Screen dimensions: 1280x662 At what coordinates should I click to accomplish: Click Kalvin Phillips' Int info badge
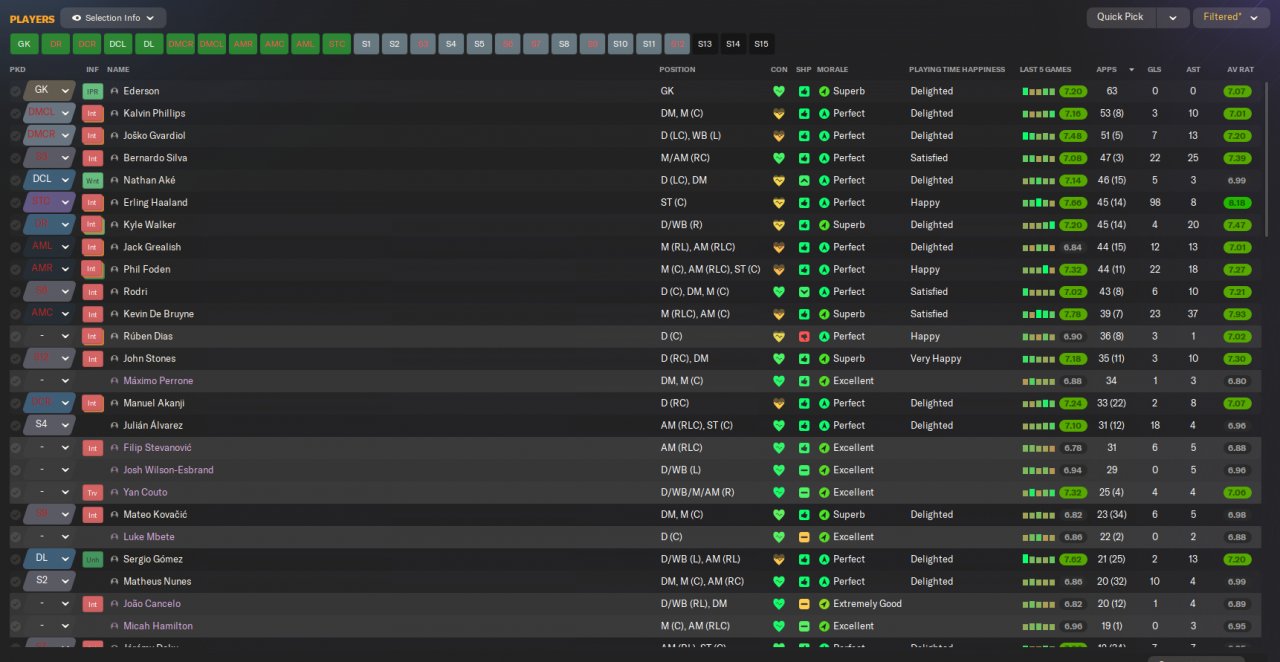pyautogui.click(x=93, y=113)
